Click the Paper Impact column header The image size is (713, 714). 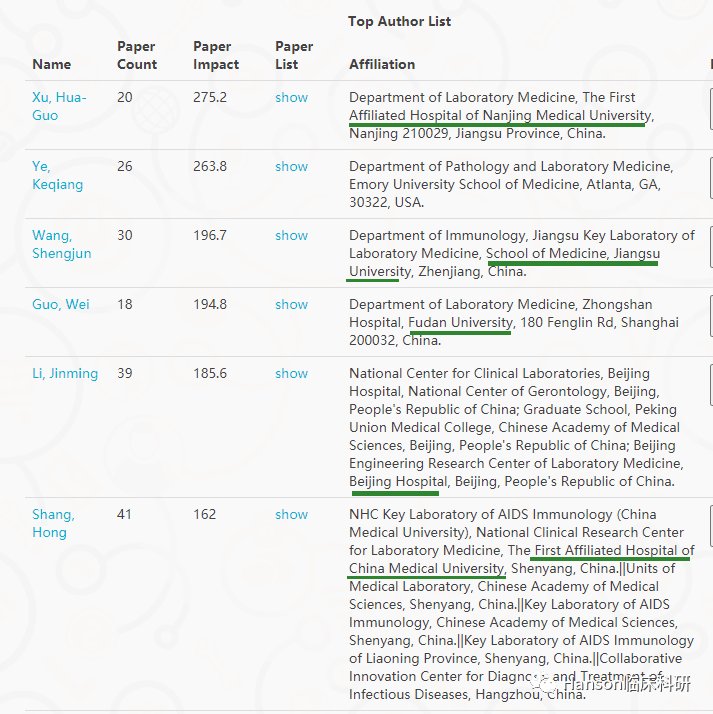216,55
